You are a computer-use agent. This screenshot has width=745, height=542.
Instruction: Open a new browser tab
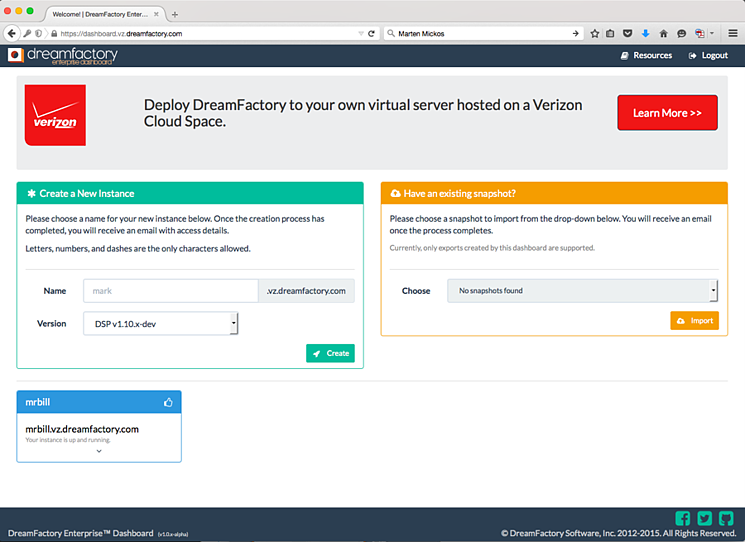[x=175, y=14]
